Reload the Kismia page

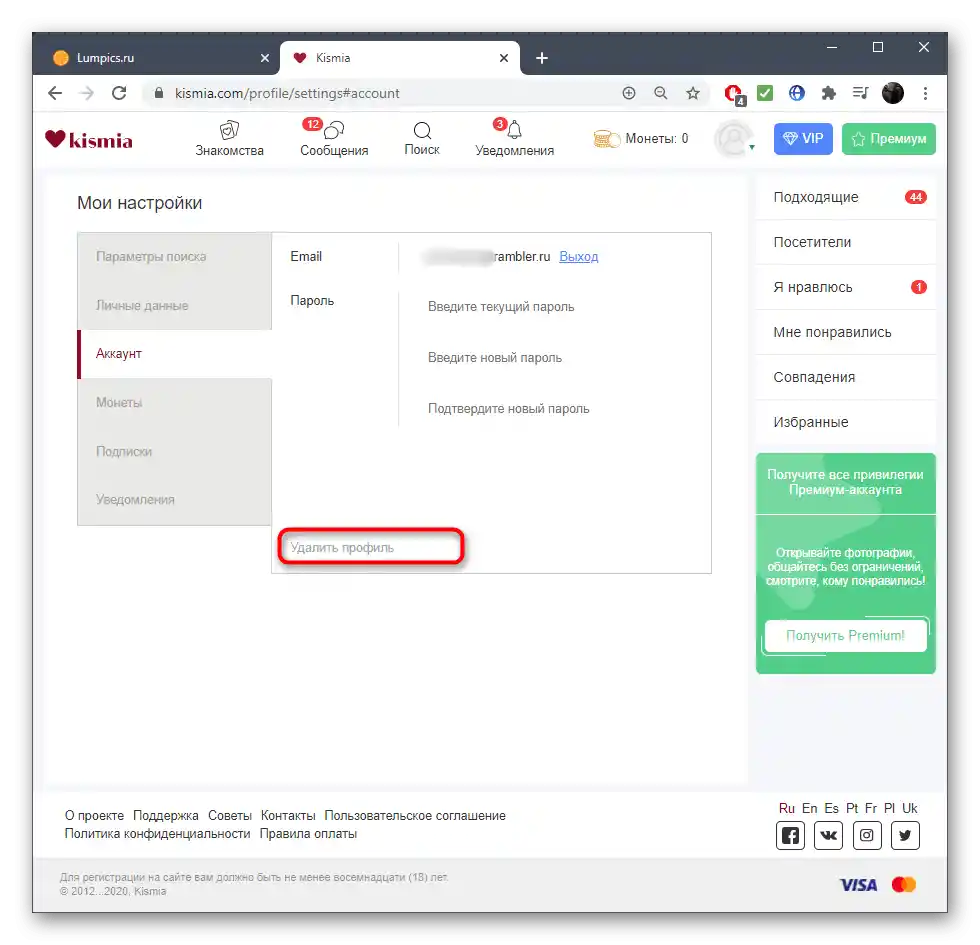(x=119, y=94)
